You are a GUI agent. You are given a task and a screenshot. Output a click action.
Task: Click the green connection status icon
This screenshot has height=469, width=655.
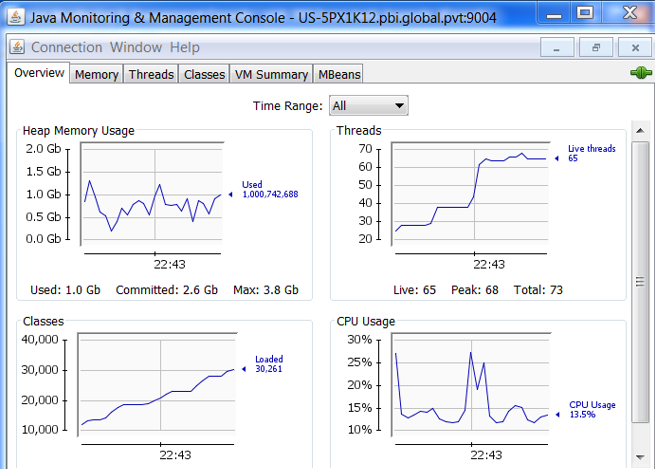click(640, 74)
